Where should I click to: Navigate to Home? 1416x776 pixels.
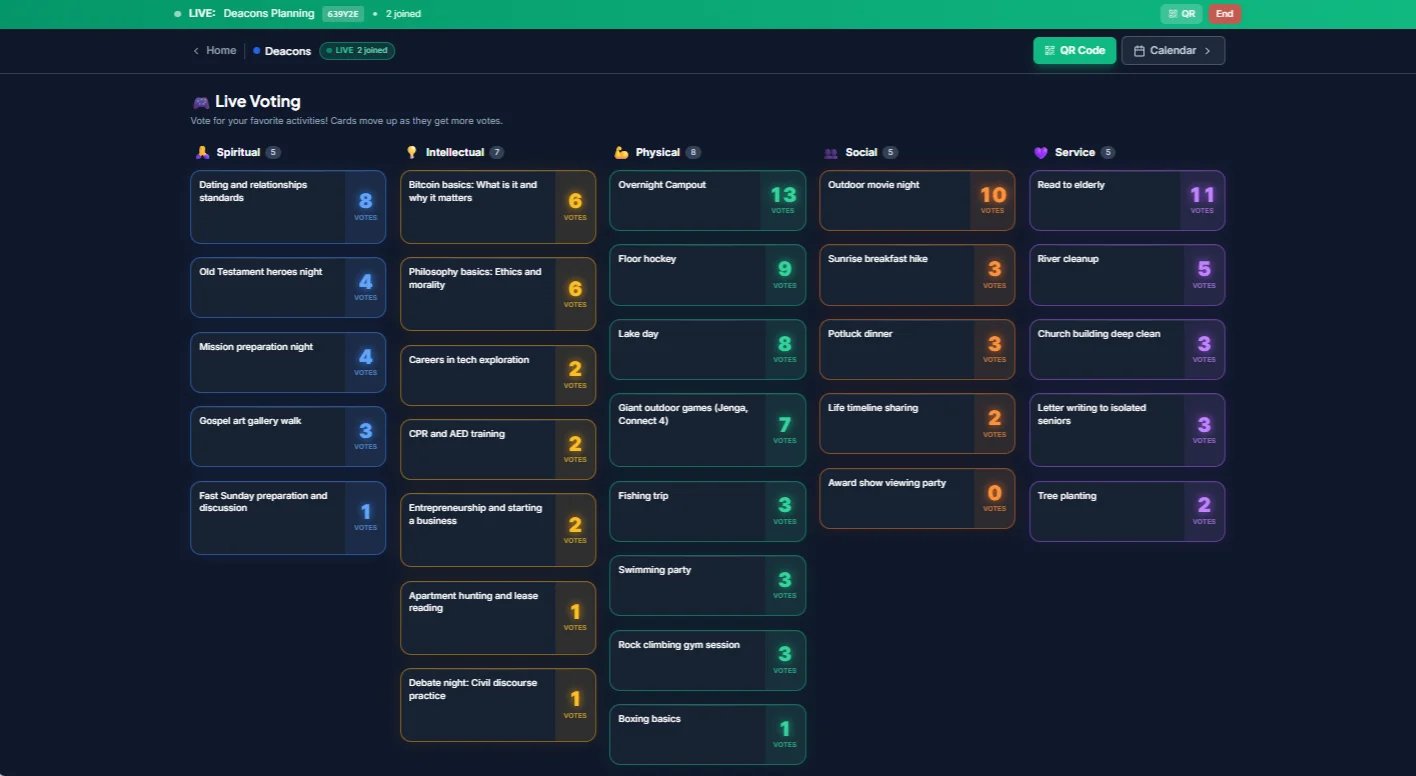coord(219,50)
